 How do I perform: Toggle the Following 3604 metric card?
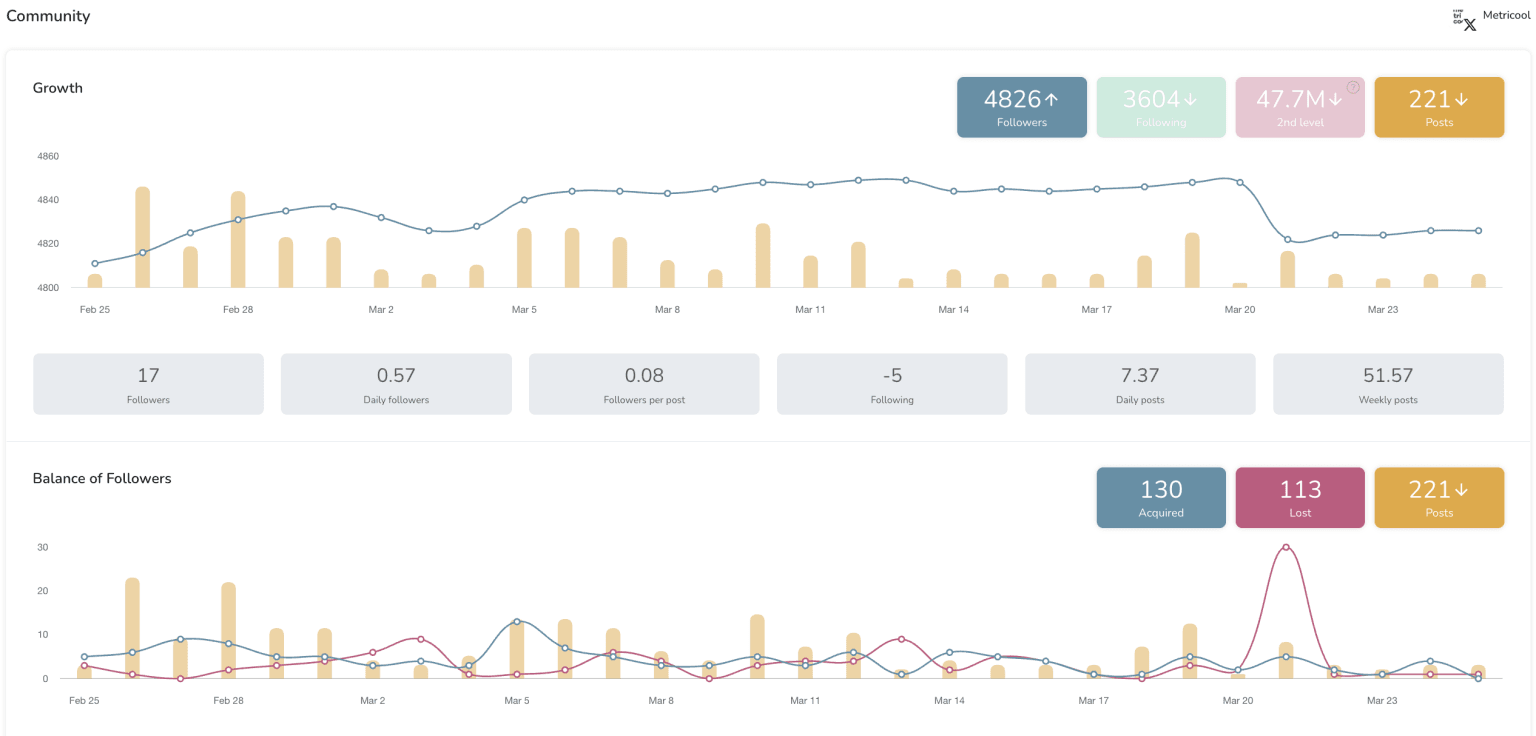tap(1161, 107)
